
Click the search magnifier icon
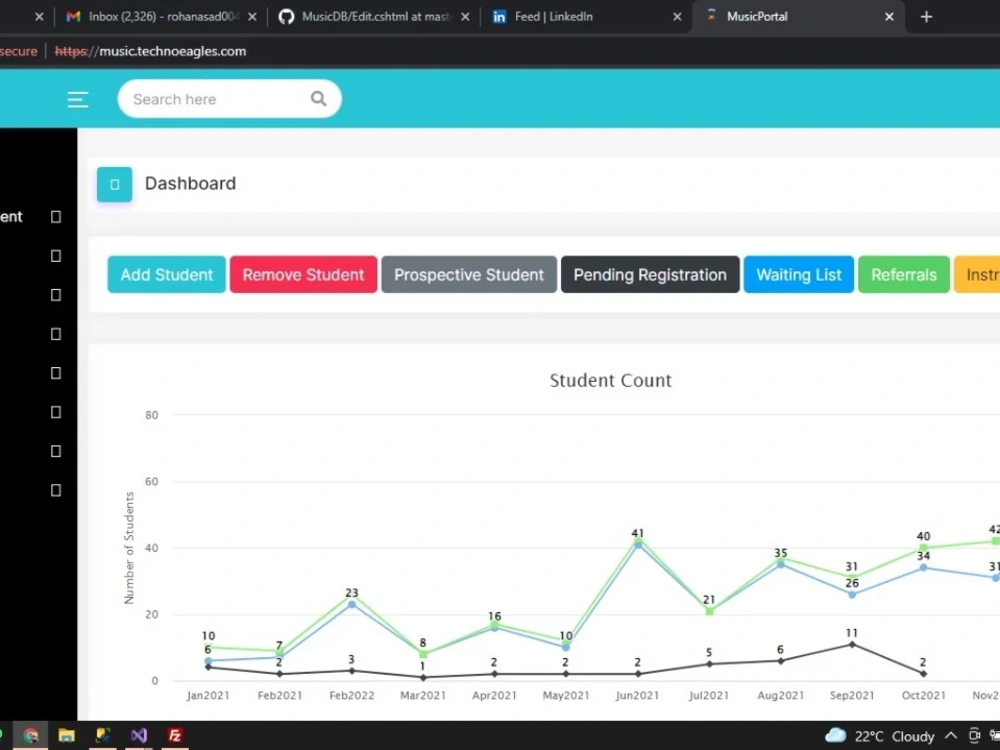[318, 99]
